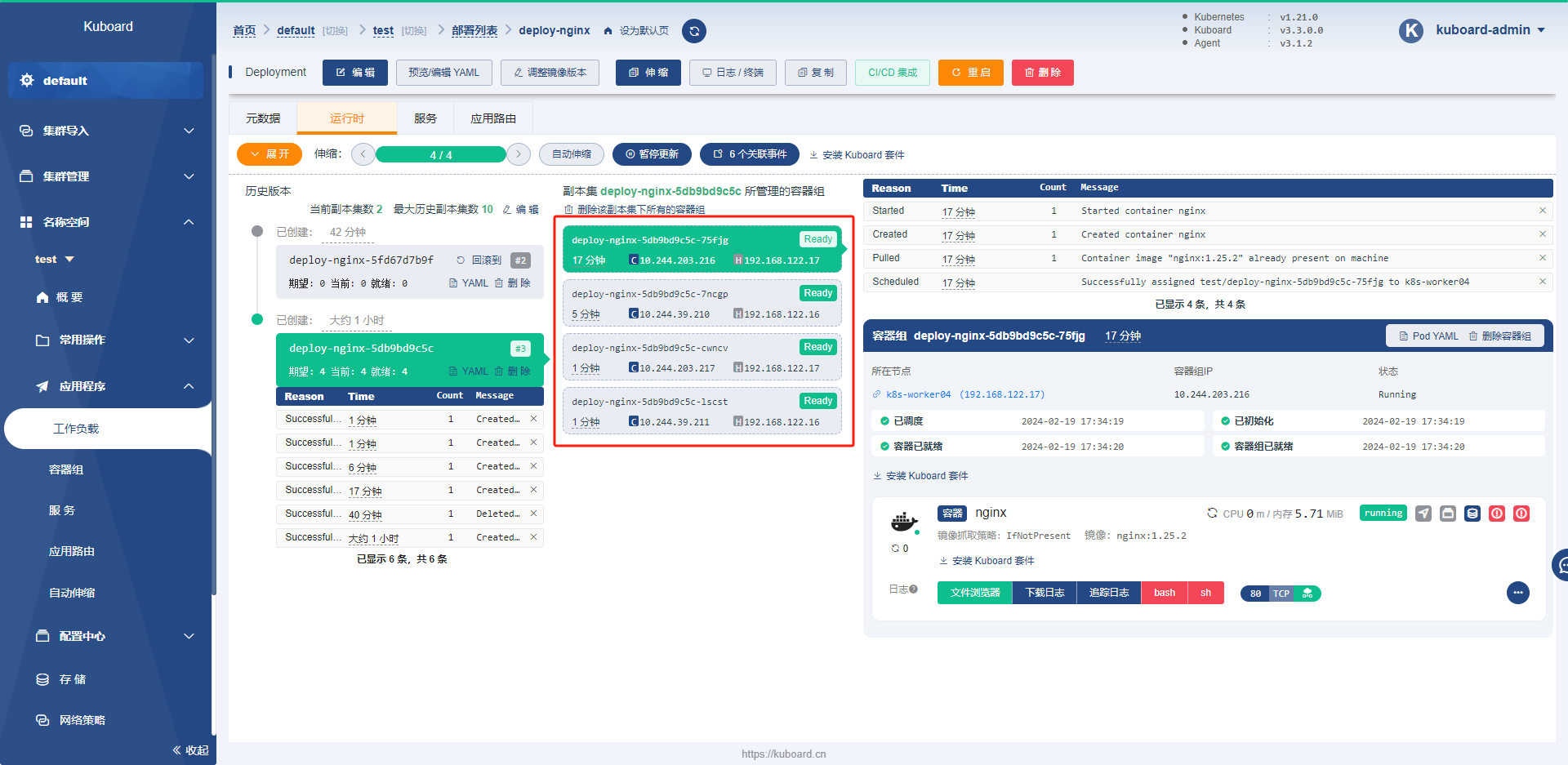This screenshot has height=765, width=1568.
Task: Edit the max history replica set count
Action: 520,210
